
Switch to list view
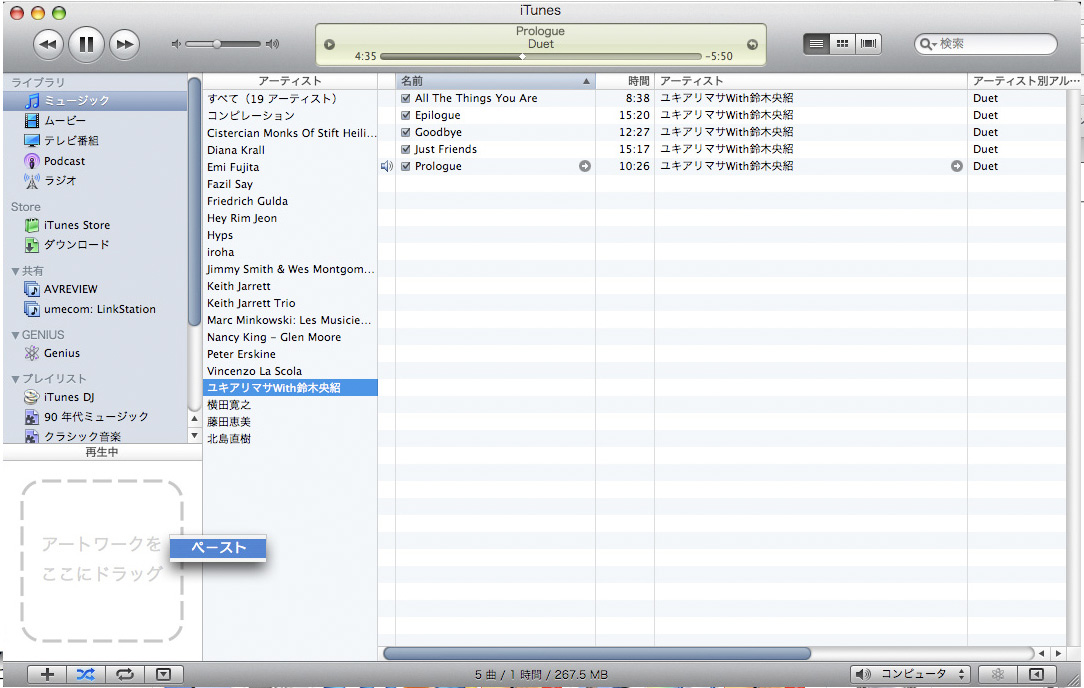[x=816, y=44]
